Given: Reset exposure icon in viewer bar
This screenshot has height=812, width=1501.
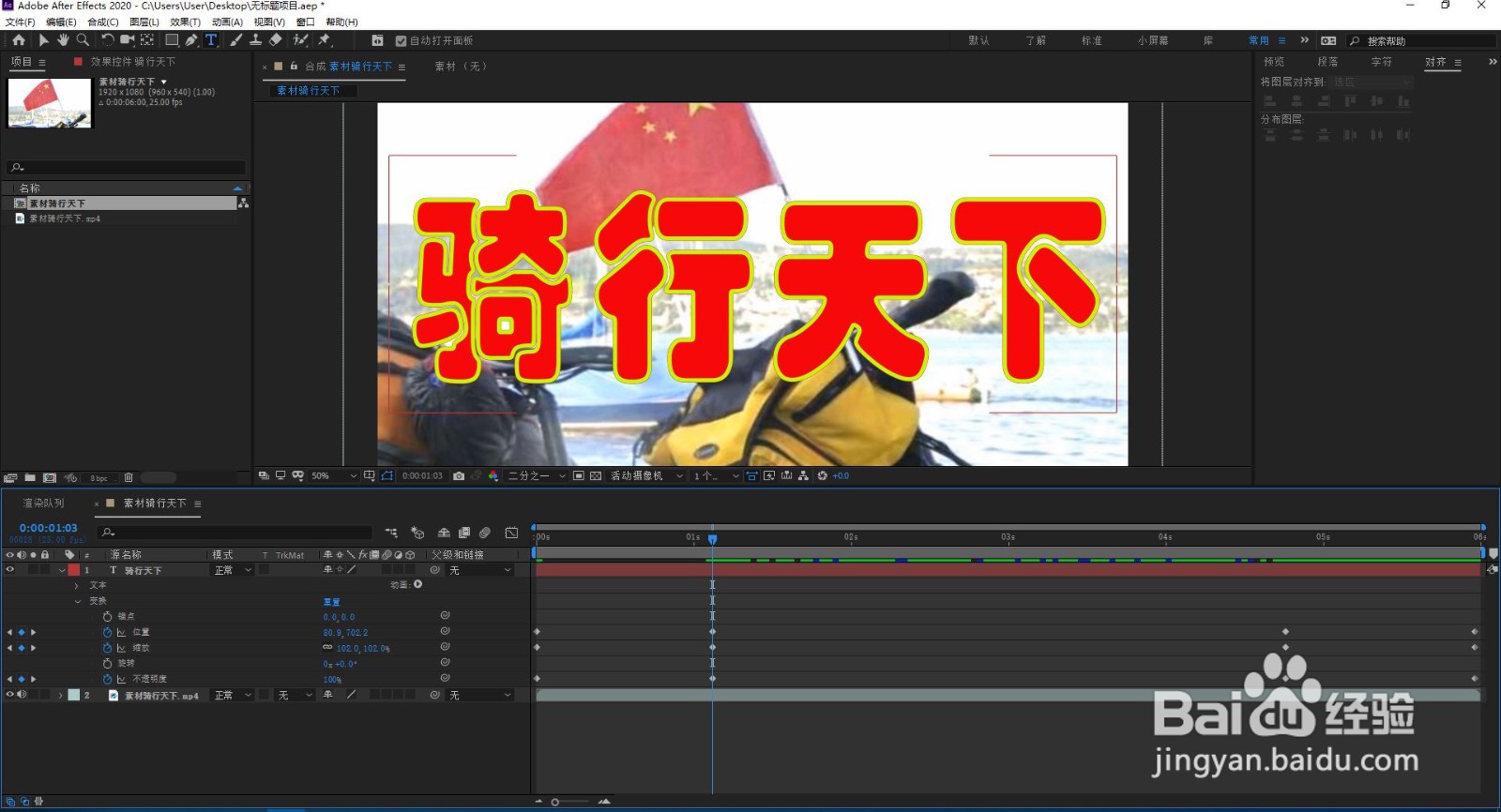Looking at the screenshot, I should coord(822,476).
